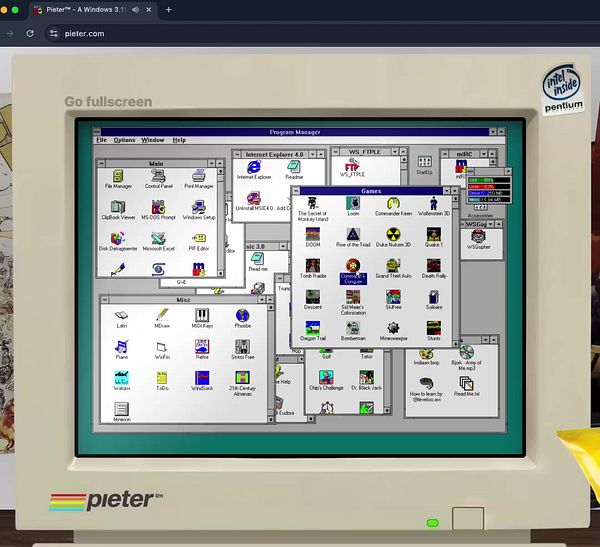This screenshot has width=600, height=547.
Task: Select the StartUp group icon
Action: 424,165
